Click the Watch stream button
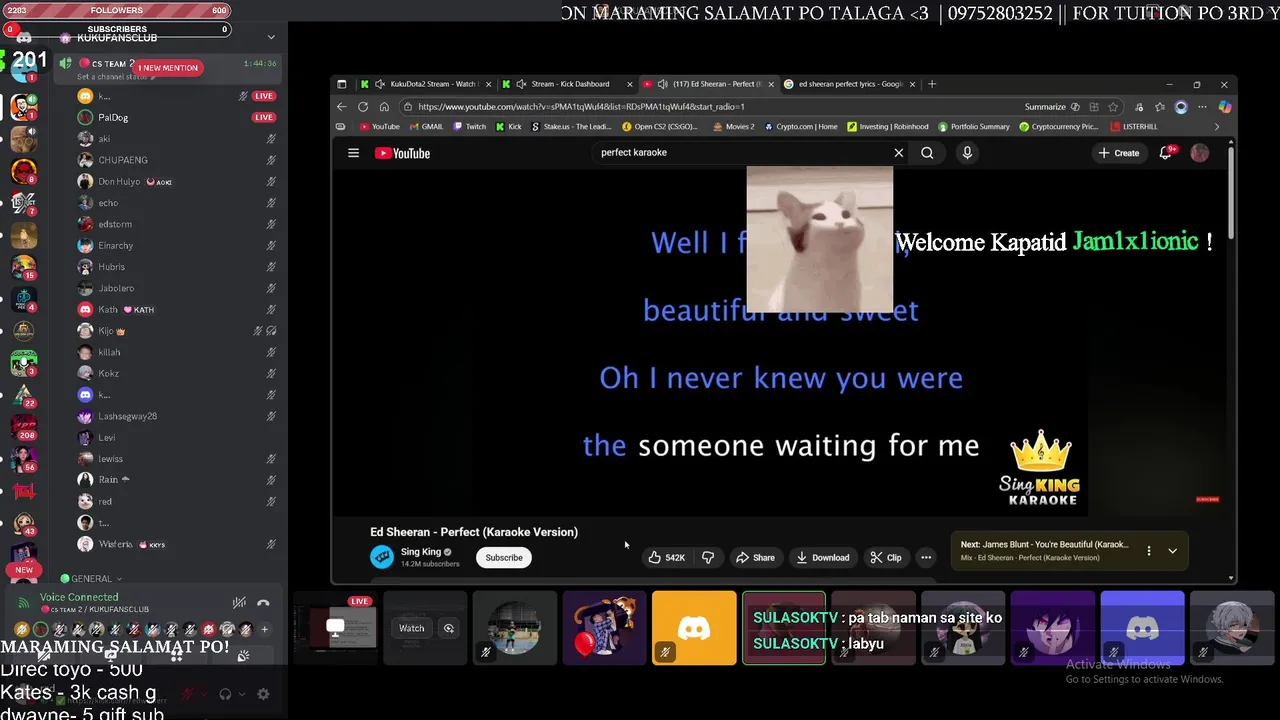The width and height of the screenshot is (1280, 720). pyautogui.click(x=412, y=628)
